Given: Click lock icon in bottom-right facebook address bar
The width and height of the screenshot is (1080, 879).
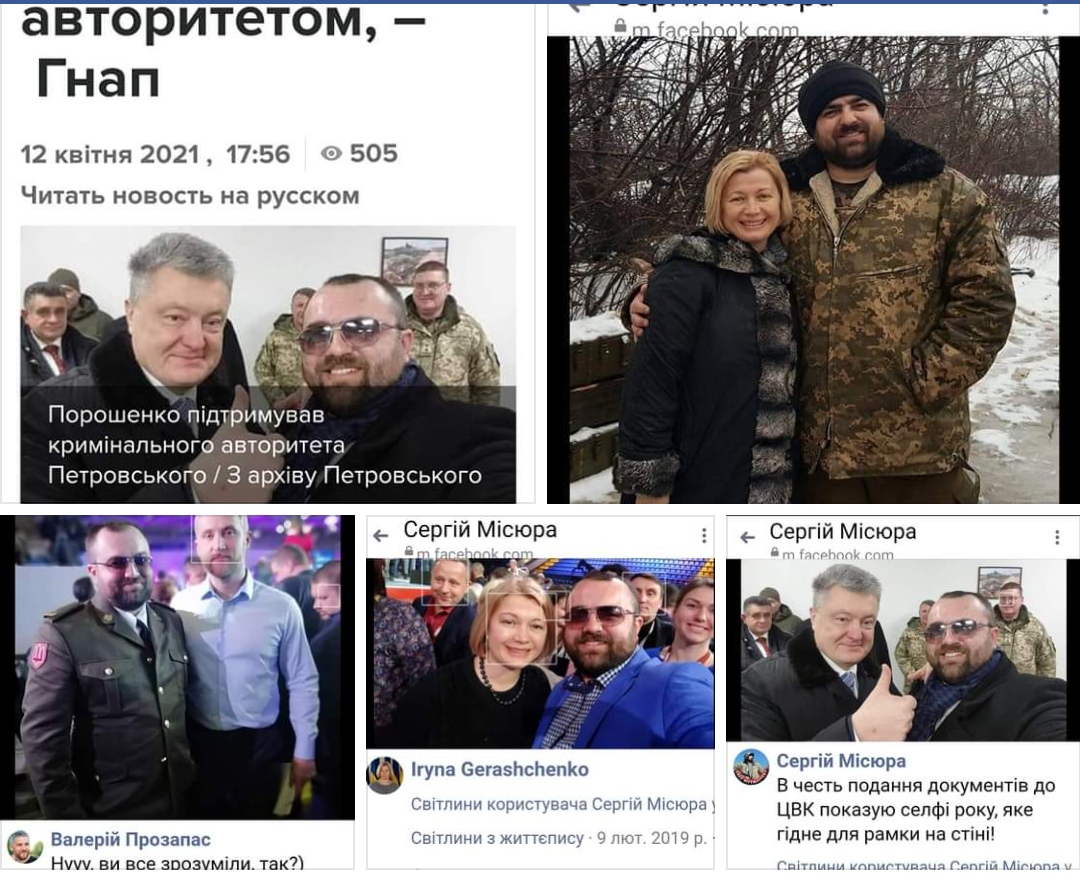Looking at the screenshot, I should pyautogui.click(x=774, y=552).
